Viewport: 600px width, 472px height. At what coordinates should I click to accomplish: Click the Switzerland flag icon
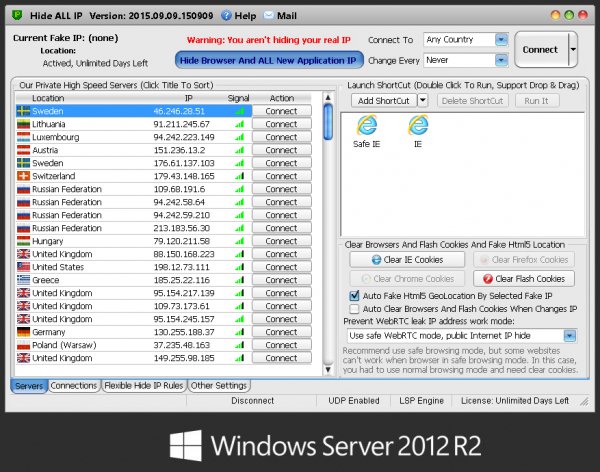[x=23, y=176]
